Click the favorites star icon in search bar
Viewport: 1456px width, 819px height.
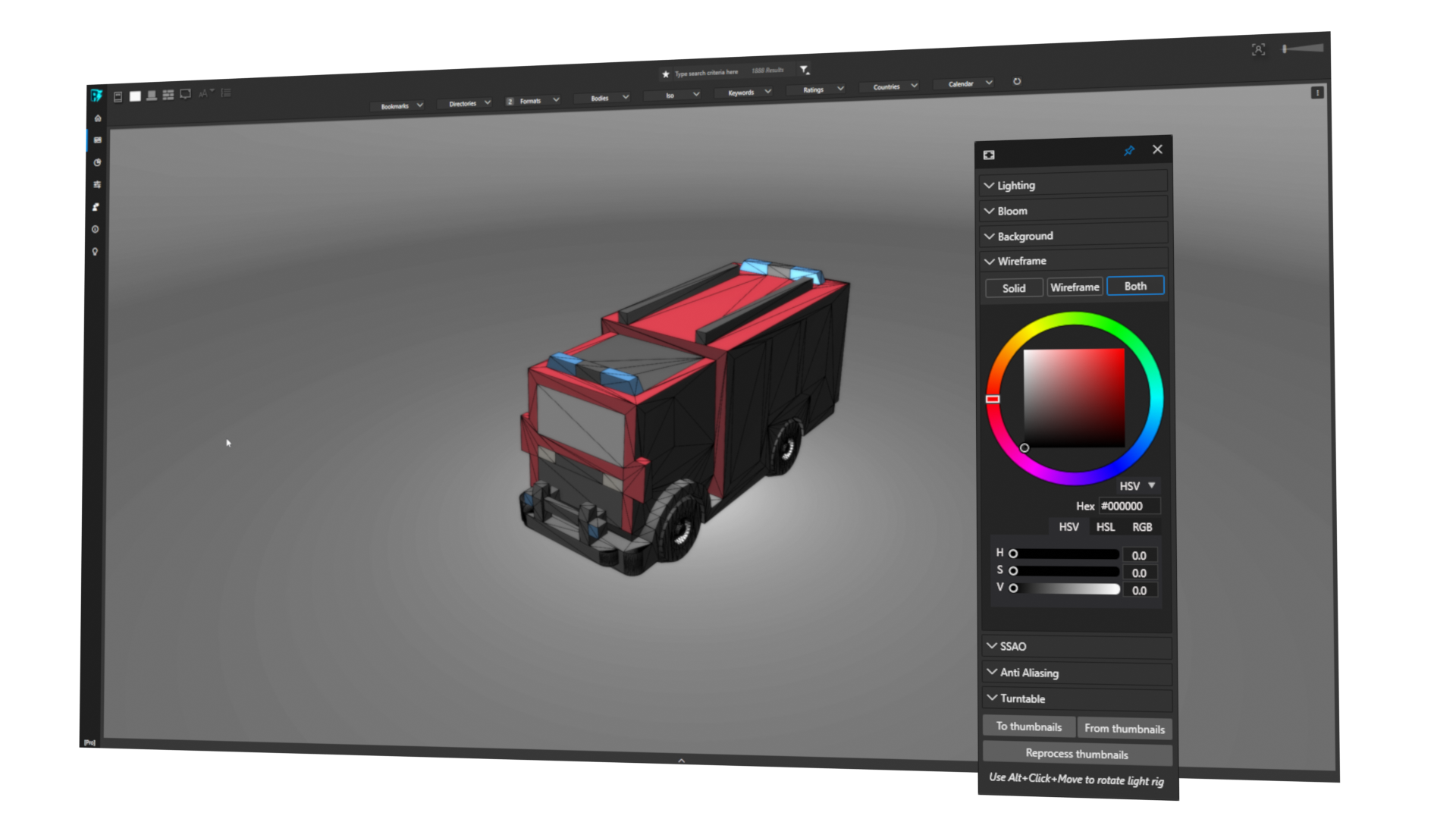[x=666, y=74]
